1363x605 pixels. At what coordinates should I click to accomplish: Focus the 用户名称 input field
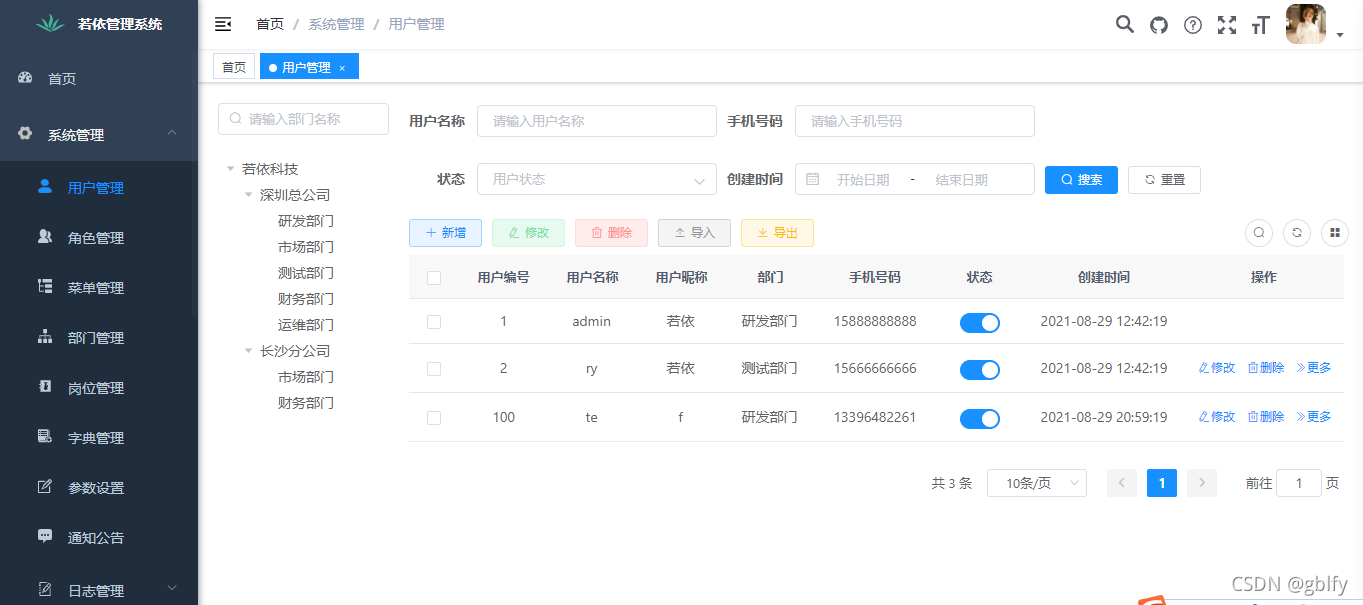tap(597, 120)
